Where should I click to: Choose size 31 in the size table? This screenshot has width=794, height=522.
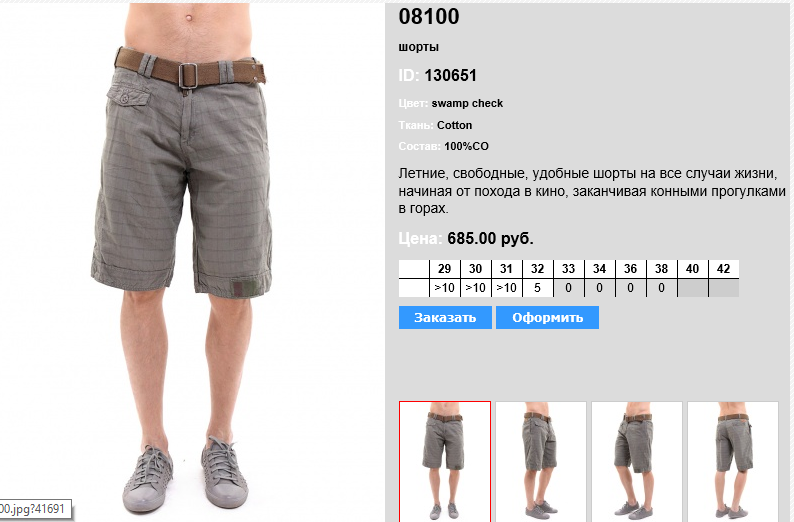tap(506, 269)
